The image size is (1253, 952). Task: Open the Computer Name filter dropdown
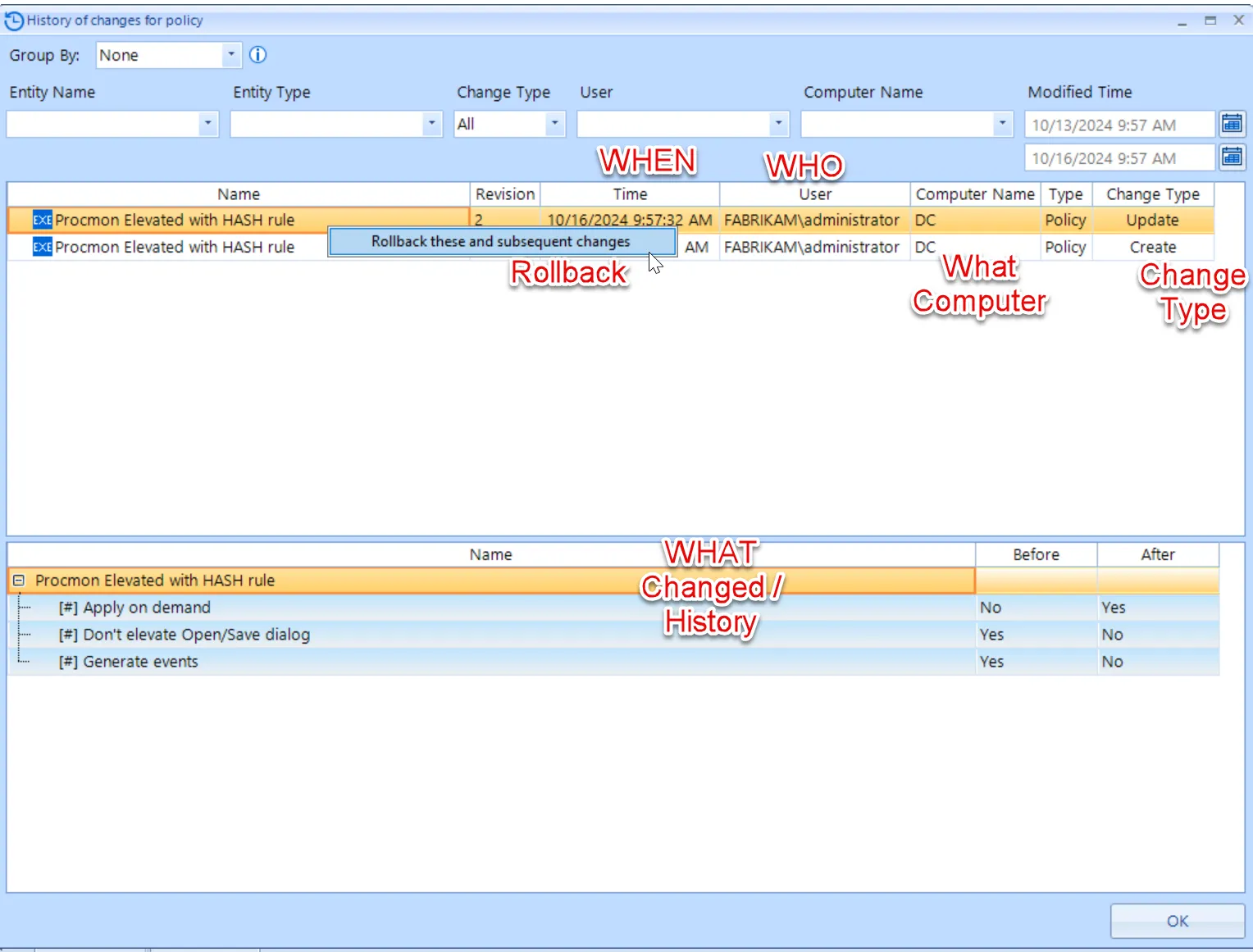pos(1002,124)
